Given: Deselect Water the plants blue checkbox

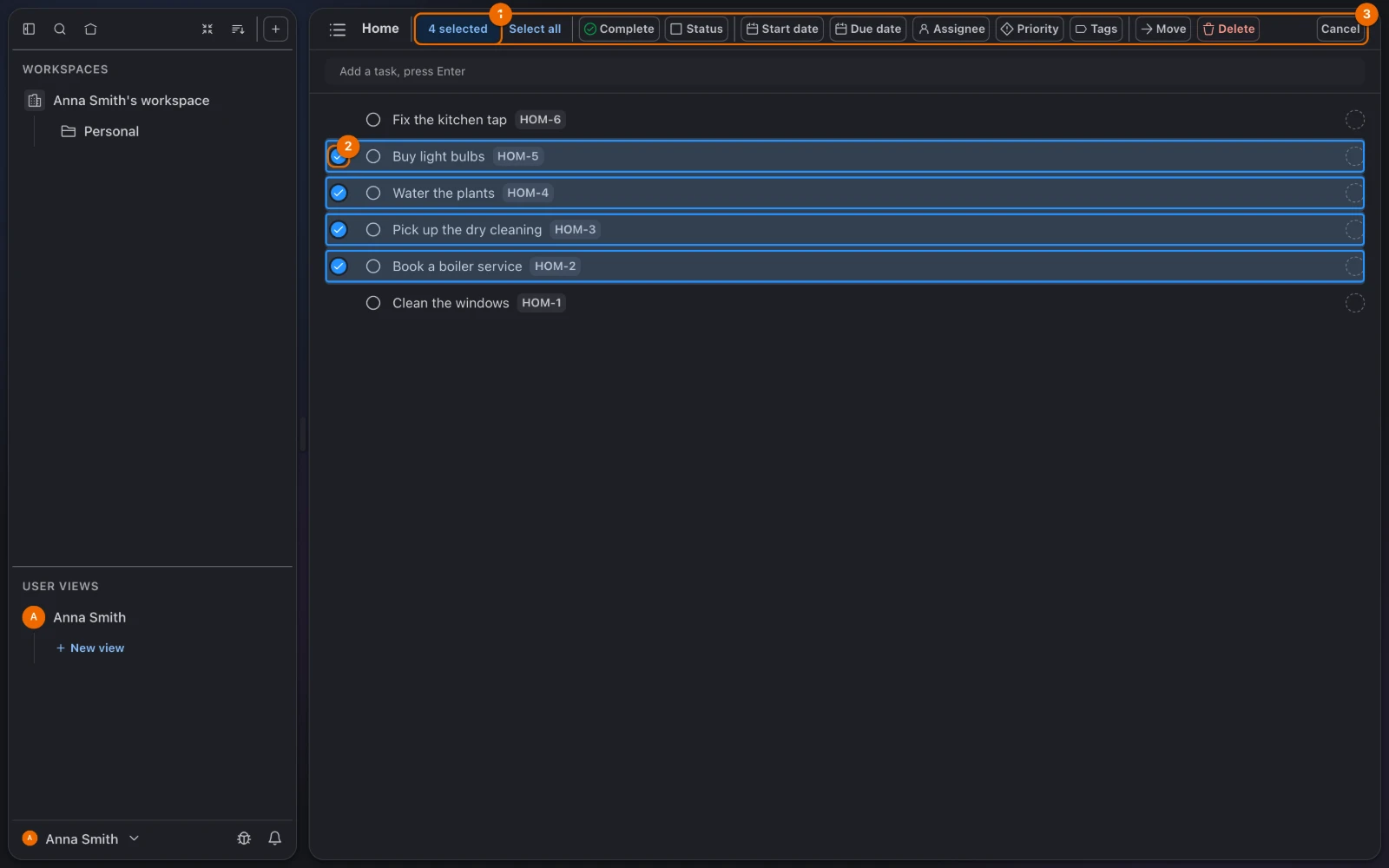Looking at the screenshot, I should [339, 193].
